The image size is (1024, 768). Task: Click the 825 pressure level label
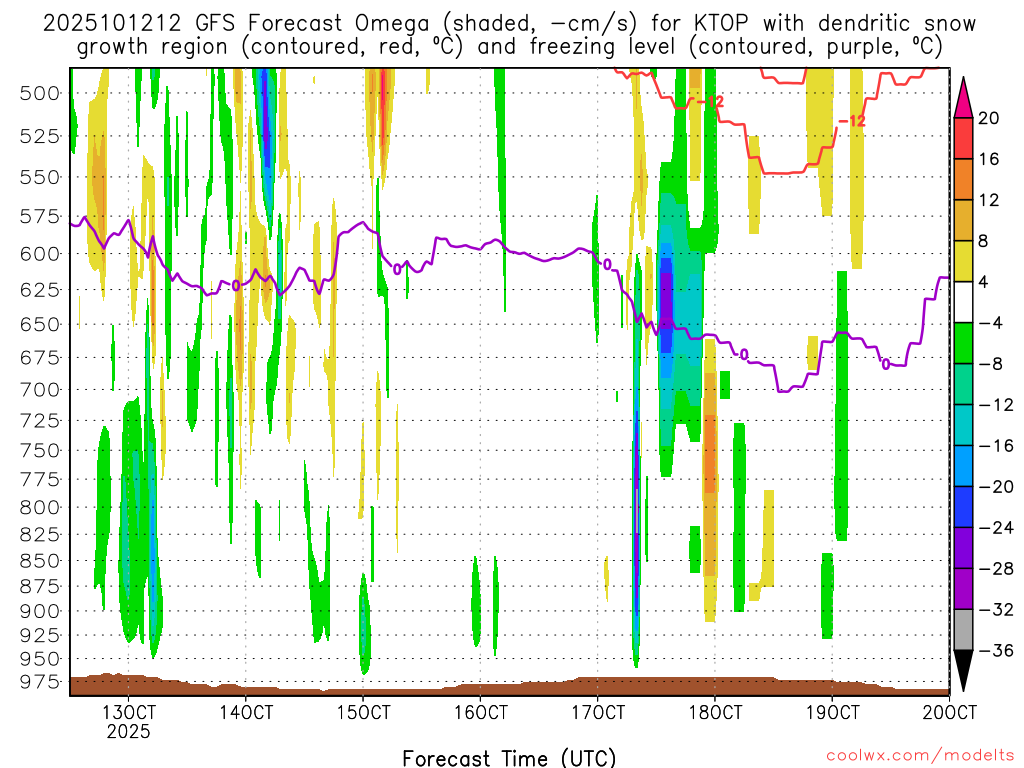40,535
